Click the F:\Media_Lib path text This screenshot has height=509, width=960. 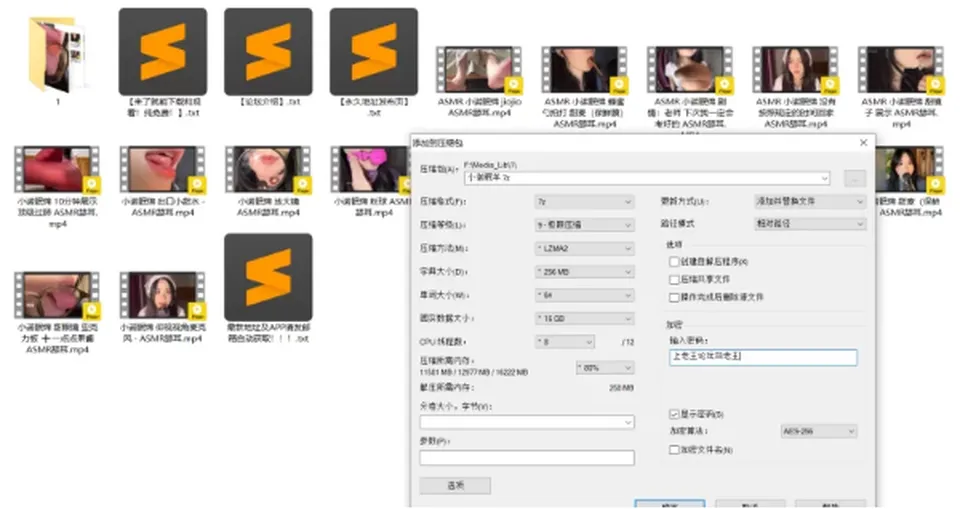coord(490,165)
